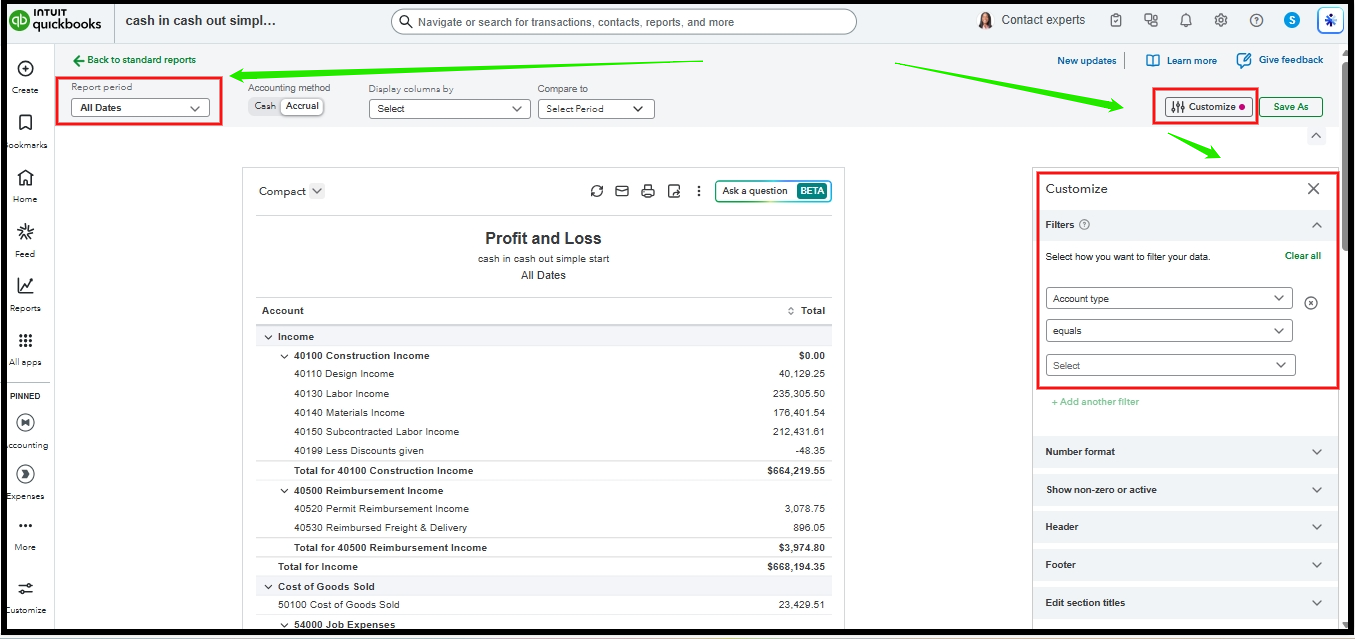1355x639 pixels.
Task: Select Cash accounting method
Action: click(x=265, y=106)
